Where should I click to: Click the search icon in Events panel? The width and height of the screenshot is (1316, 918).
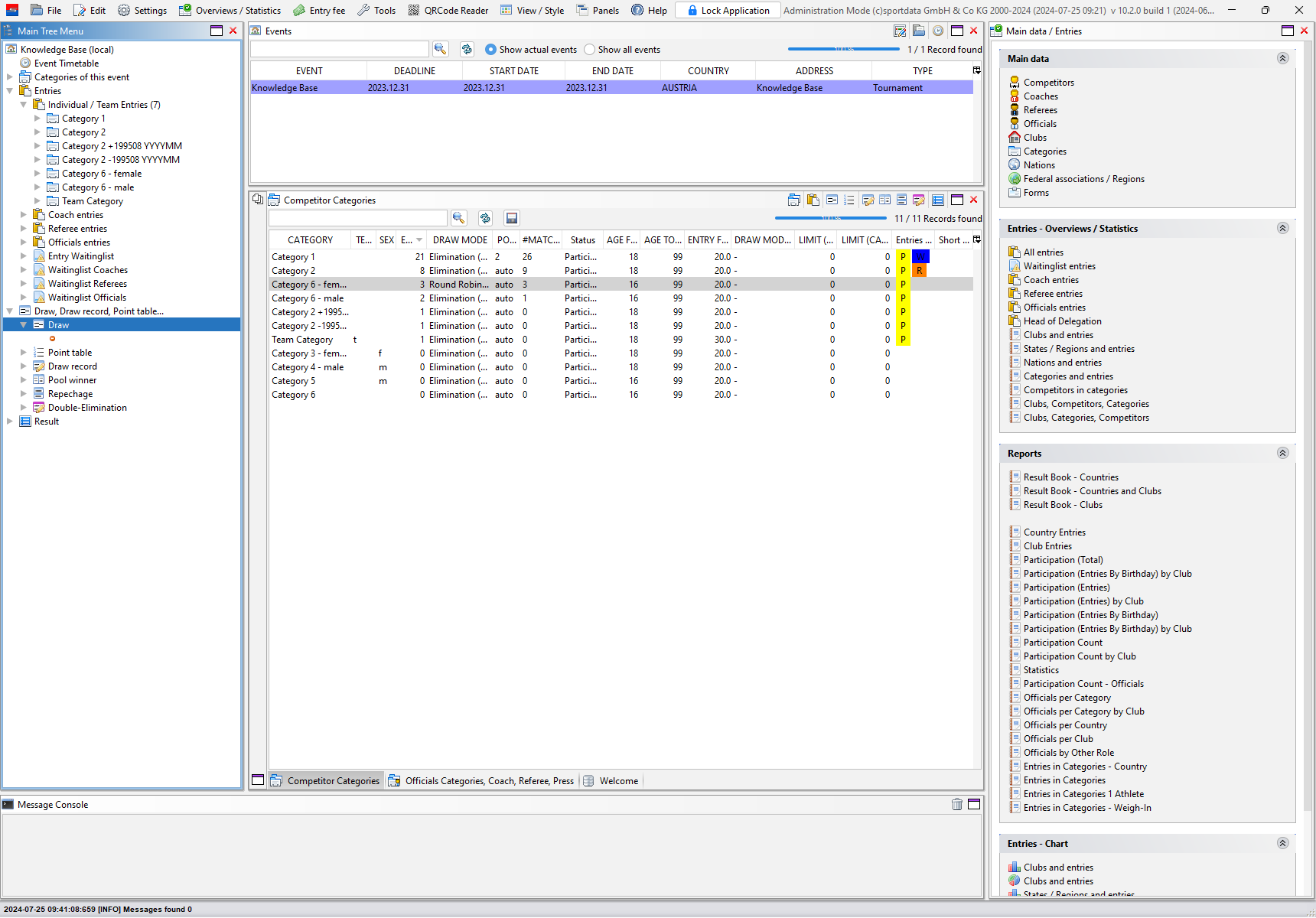pyautogui.click(x=440, y=49)
